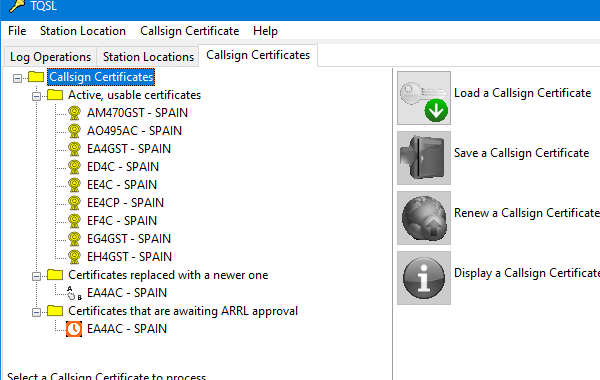
Task: Select EA4AC - SPAIN under replaced certificates
Action: click(127, 293)
